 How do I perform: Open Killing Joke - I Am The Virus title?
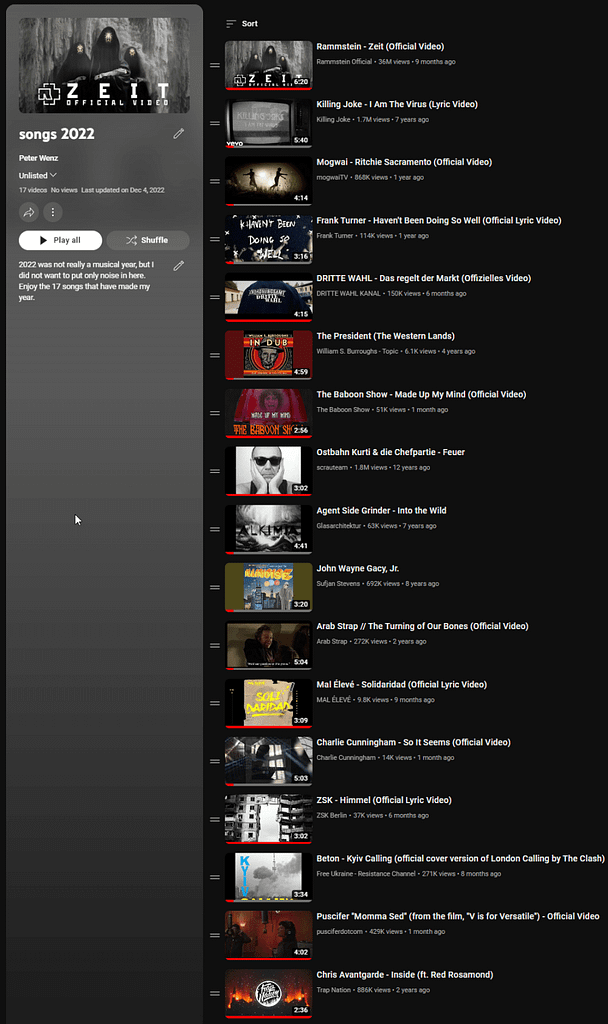click(x=397, y=104)
